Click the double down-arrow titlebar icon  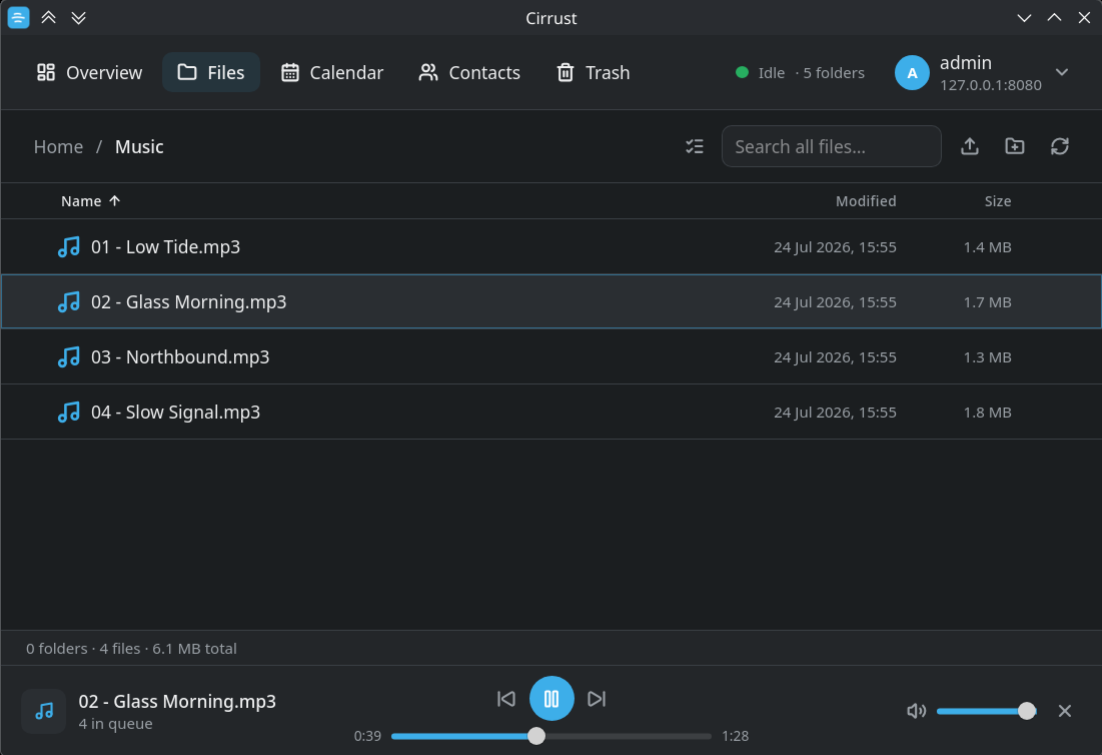tap(79, 18)
